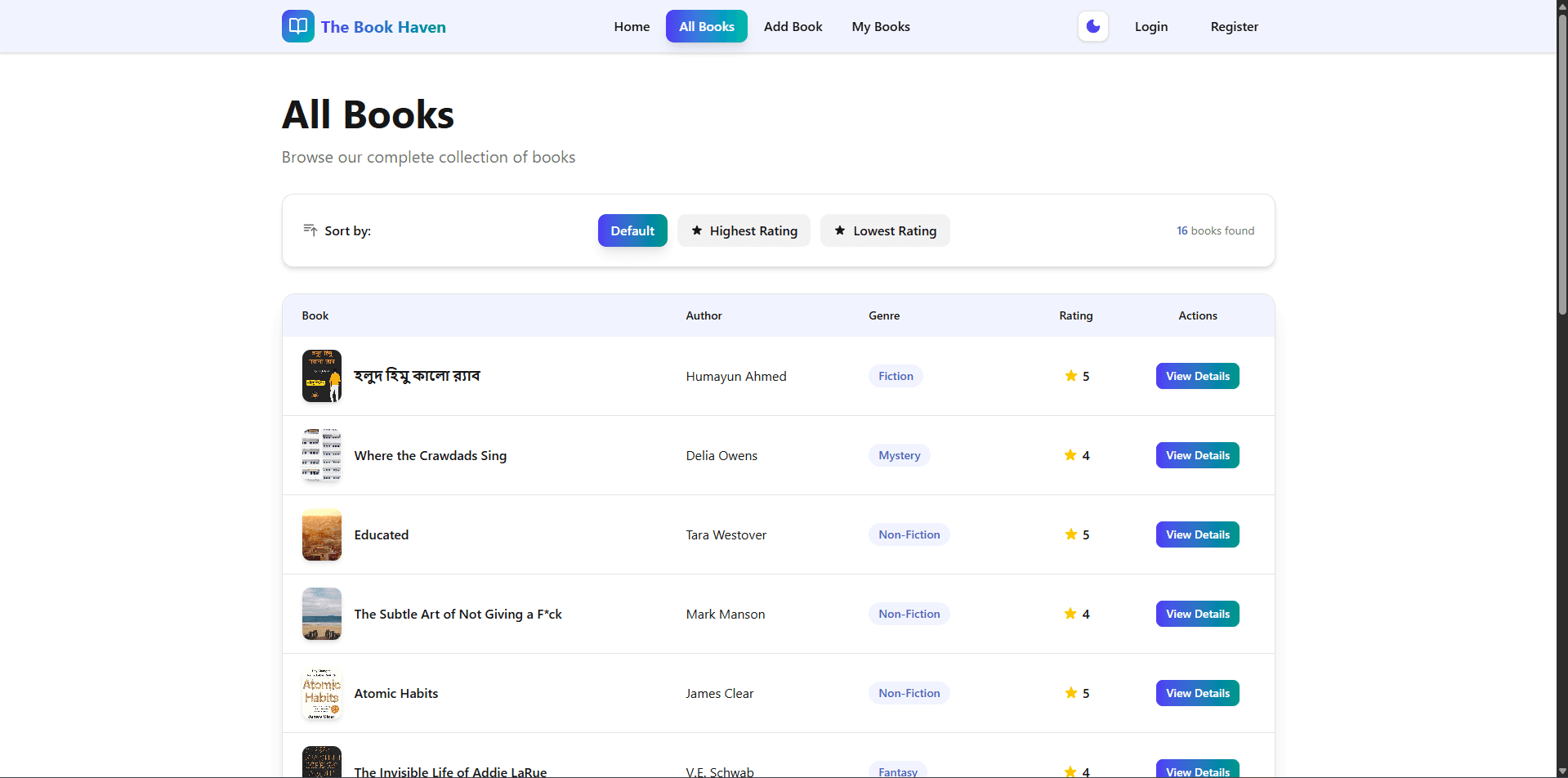
Task: Click author name Delia Owens
Action: (x=721, y=455)
